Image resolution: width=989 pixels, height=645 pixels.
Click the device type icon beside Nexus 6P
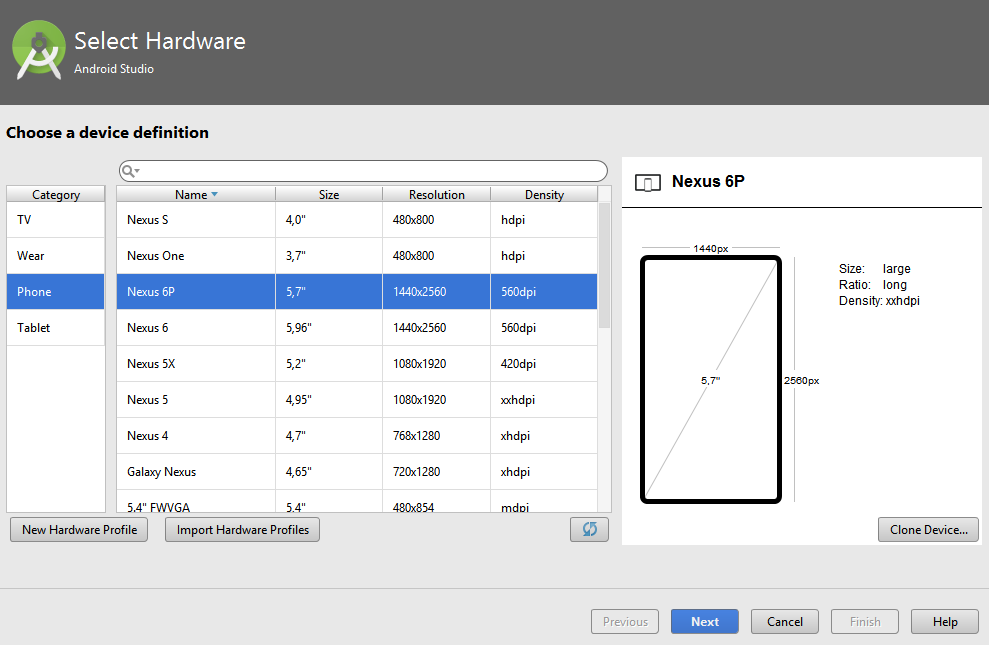pos(648,182)
